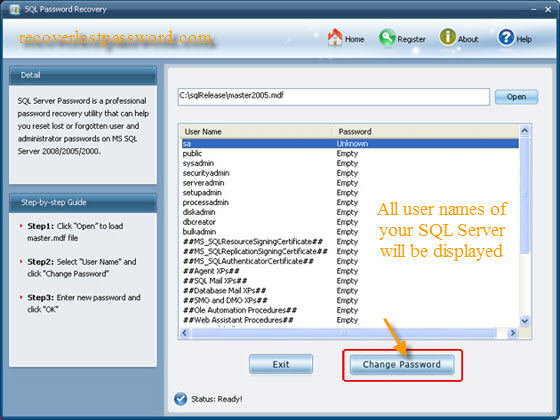The height and width of the screenshot is (420, 560).
Task: Click the Open button to load file
Action: [x=516, y=97]
